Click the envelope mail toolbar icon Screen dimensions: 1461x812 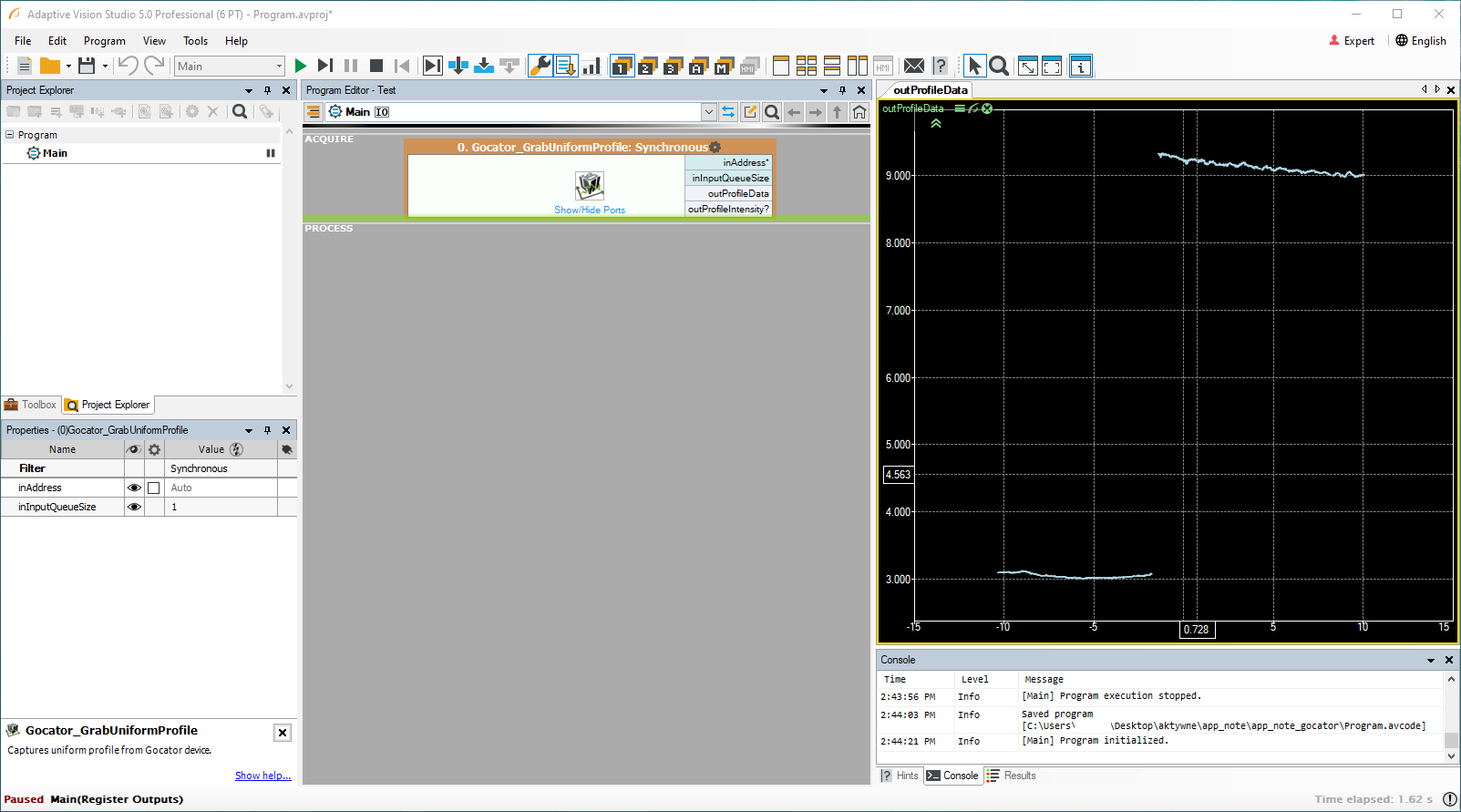(x=913, y=66)
